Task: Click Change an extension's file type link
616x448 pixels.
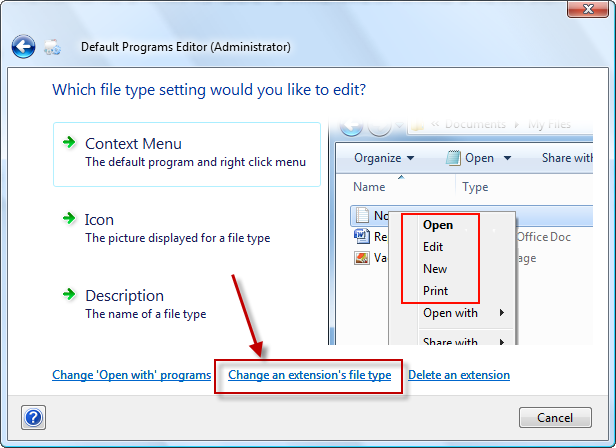Action: click(310, 375)
